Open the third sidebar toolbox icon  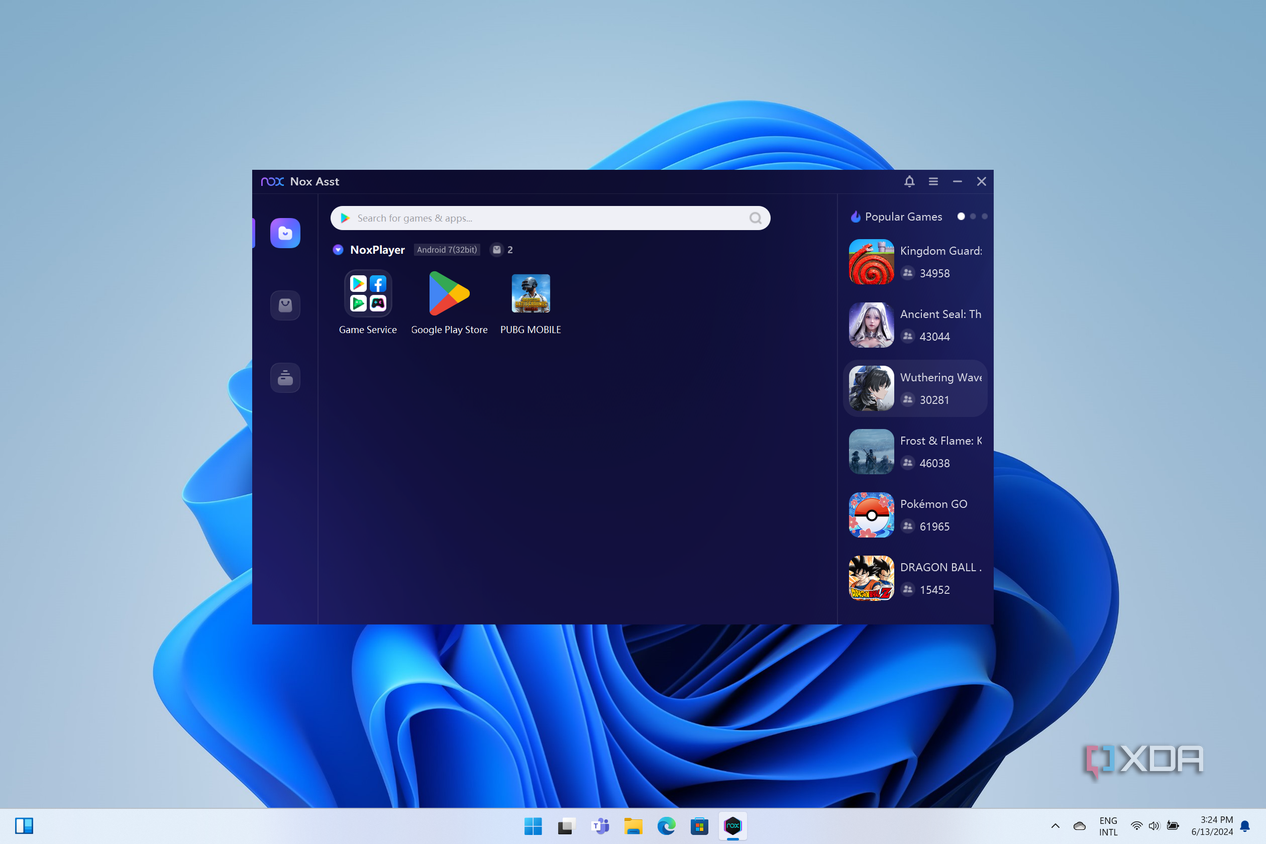pyautogui.click(x=285, y=377)
